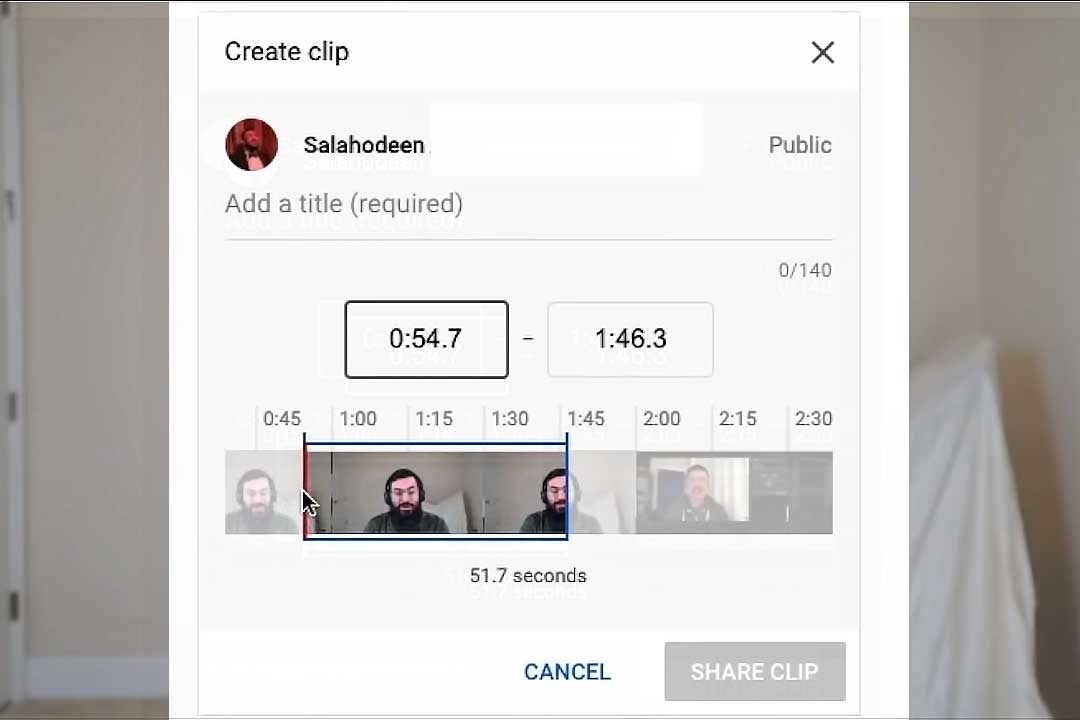Image resolution: width=1080 pixels, height=720 pixels.
Task: Close the Create clip dialog
Action: tap(822, 52)
